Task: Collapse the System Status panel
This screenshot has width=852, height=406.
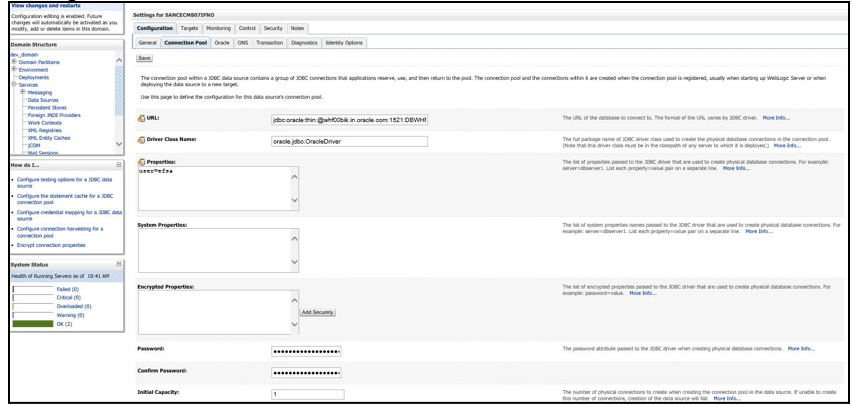Action: point(118,264)
